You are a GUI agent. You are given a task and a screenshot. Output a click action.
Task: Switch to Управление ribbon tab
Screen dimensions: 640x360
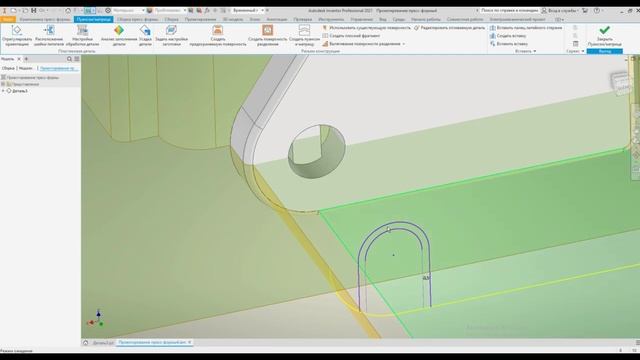click(361, 19)
